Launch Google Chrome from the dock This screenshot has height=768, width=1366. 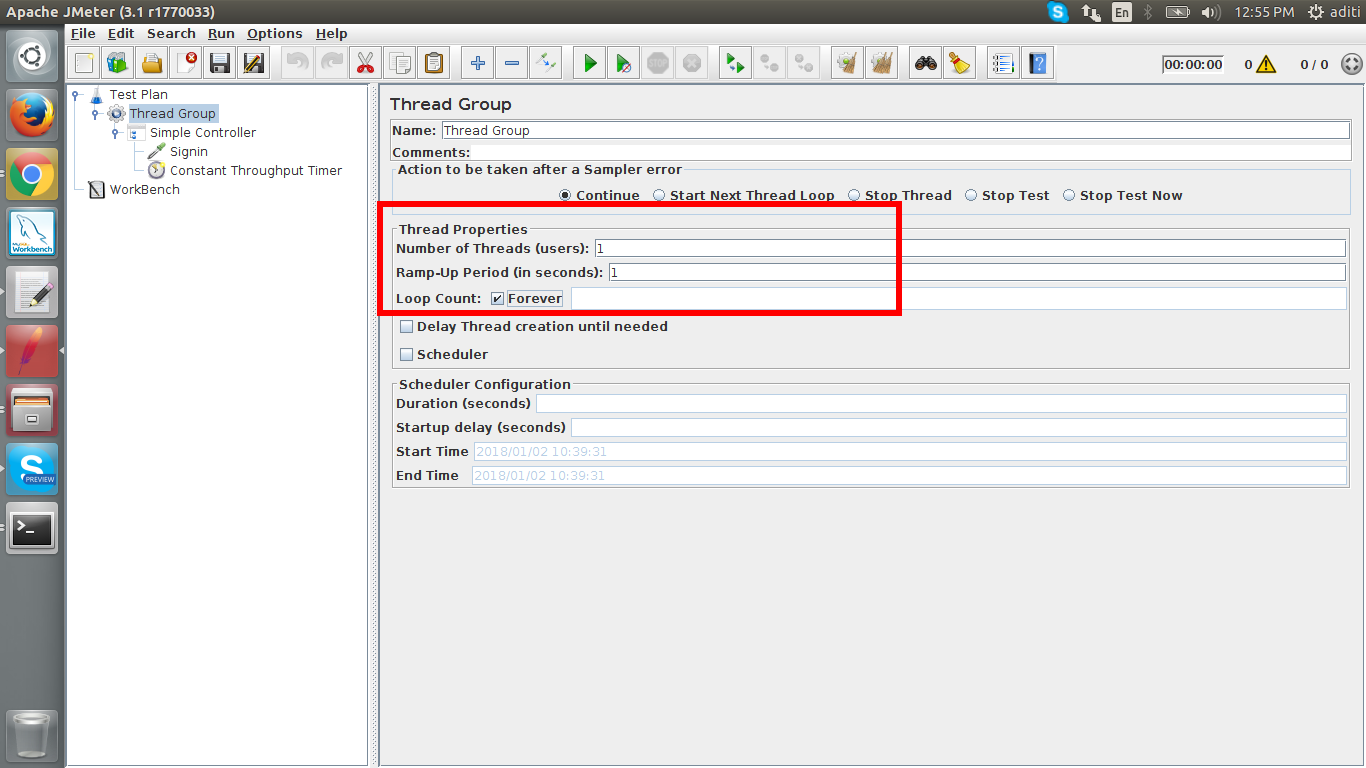coord(32,175)
